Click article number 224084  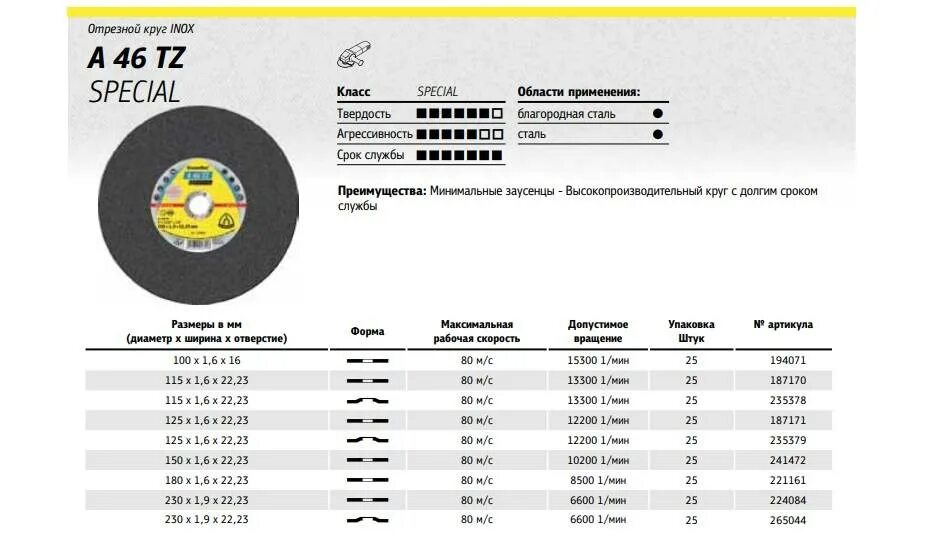coord(788,500)
